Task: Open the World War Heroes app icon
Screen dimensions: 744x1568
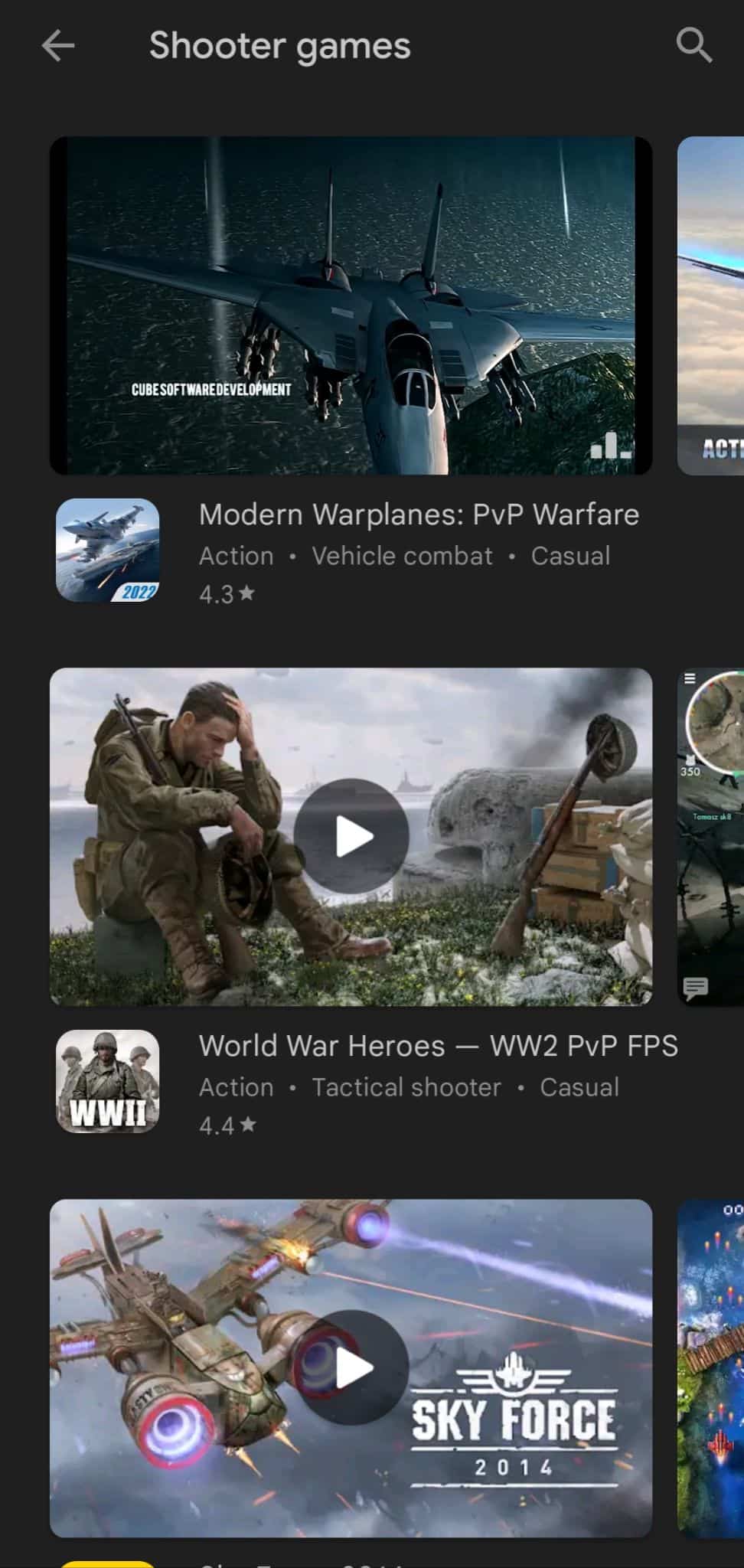Action: coord(108,1081)
